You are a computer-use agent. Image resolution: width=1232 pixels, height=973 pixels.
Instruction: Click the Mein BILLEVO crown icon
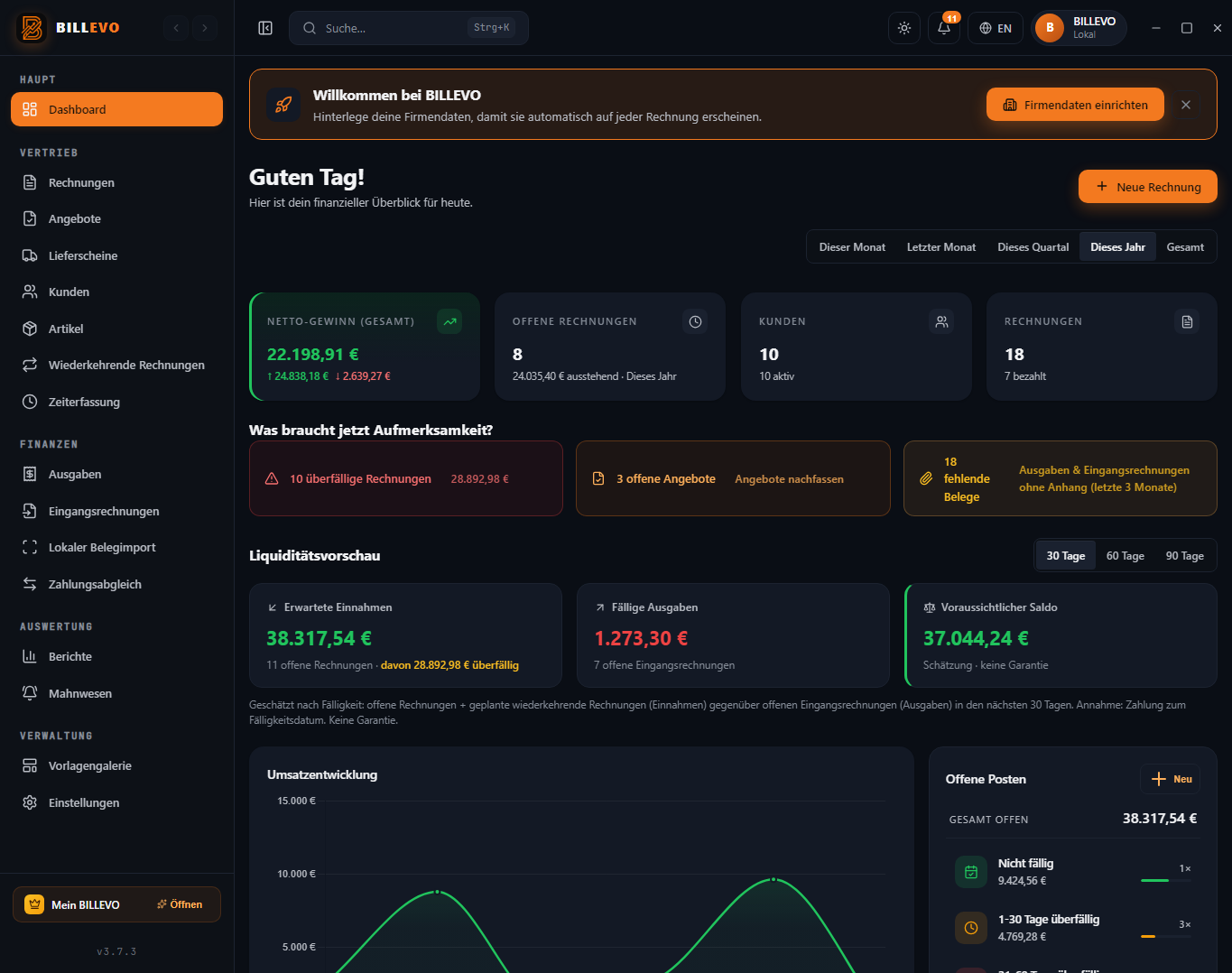34,904
